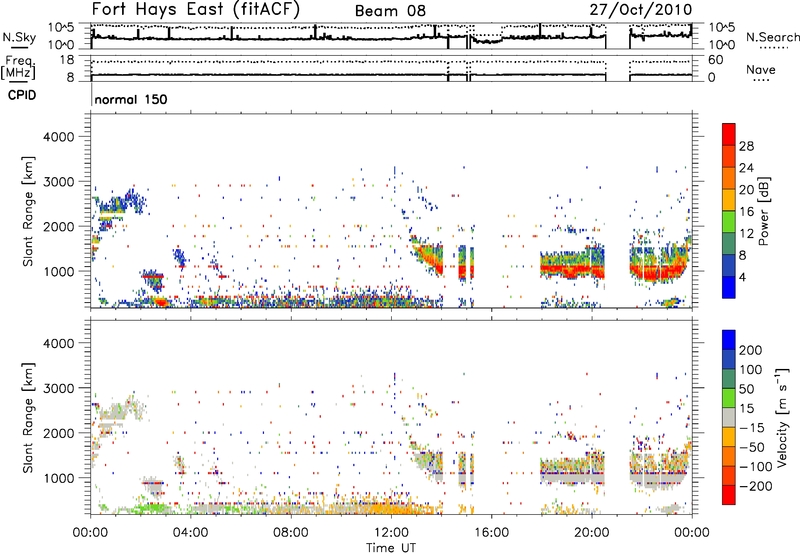Image resolution: width=800 pixels, height=554 pixels.
Task: Click the date '27/Oct/2010'
Action: [641, 10]
